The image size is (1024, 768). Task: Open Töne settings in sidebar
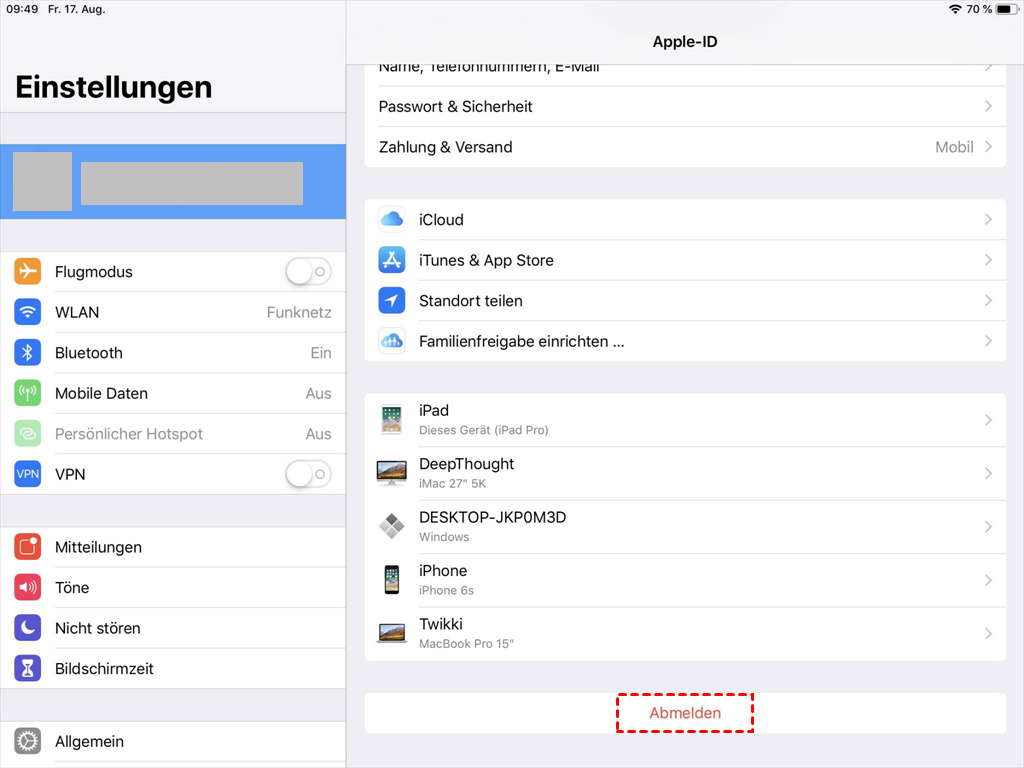172,588
